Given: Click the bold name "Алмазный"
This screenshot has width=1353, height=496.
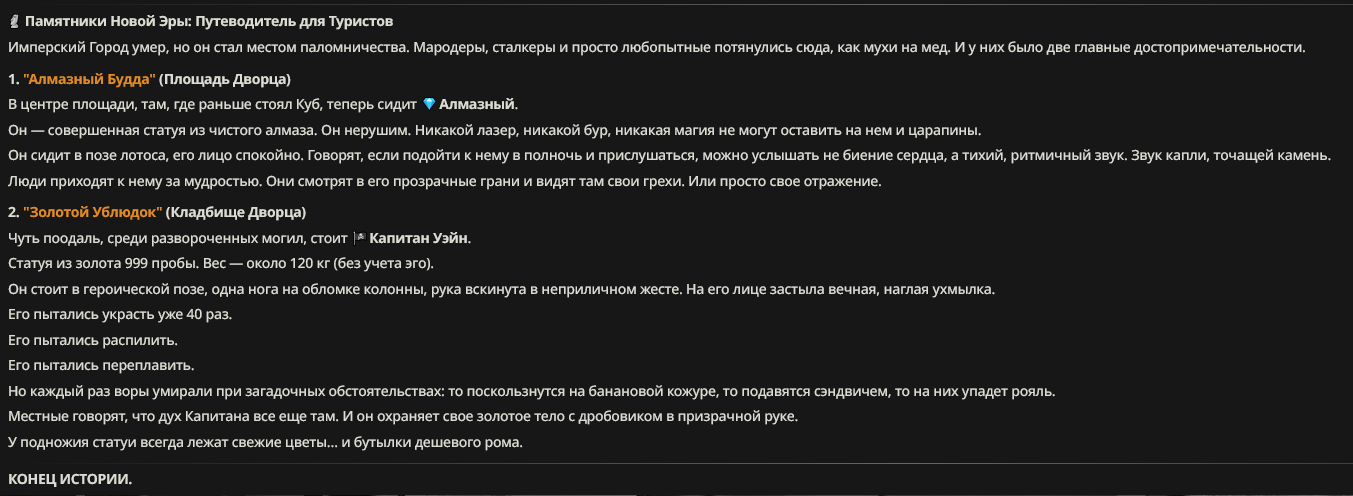Looking at the screenshot, I should [x=478, y=104].
